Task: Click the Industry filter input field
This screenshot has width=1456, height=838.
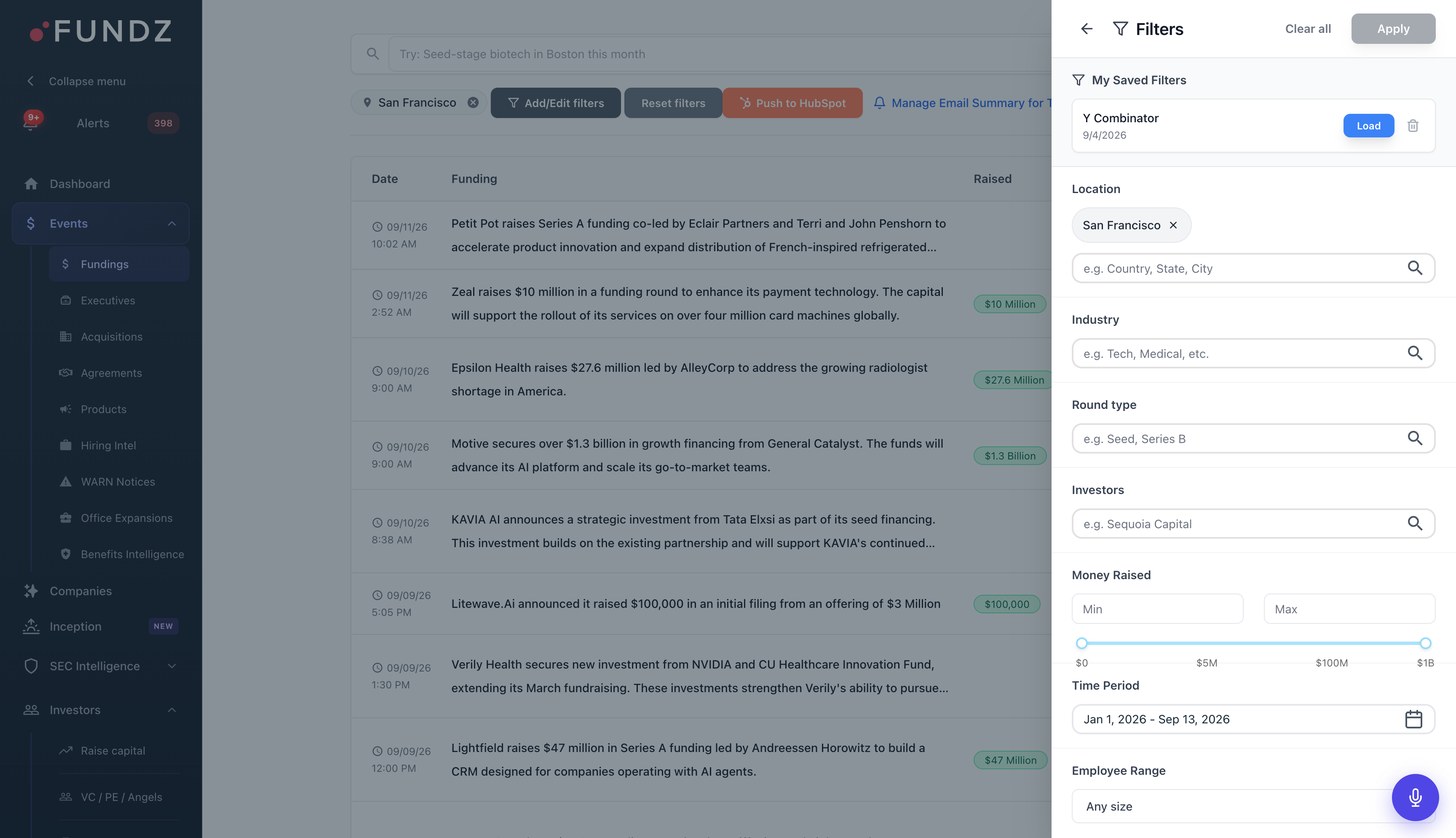Action: [1253, 353]
